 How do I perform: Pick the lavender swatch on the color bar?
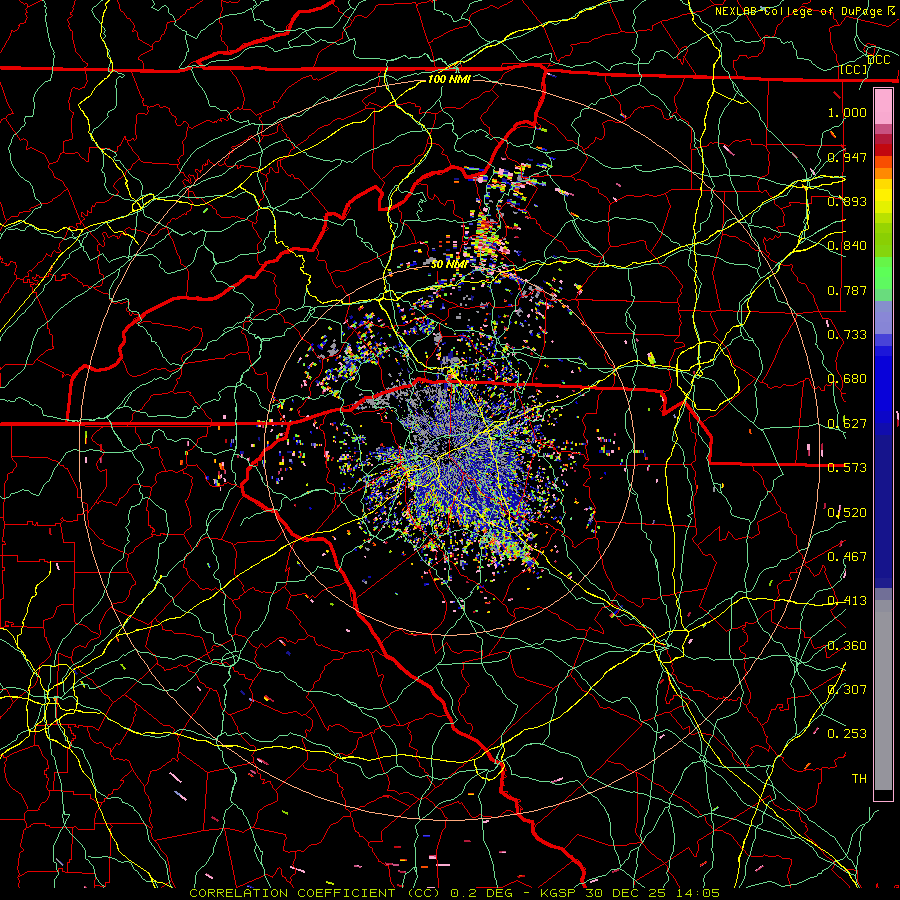[883, 317]
